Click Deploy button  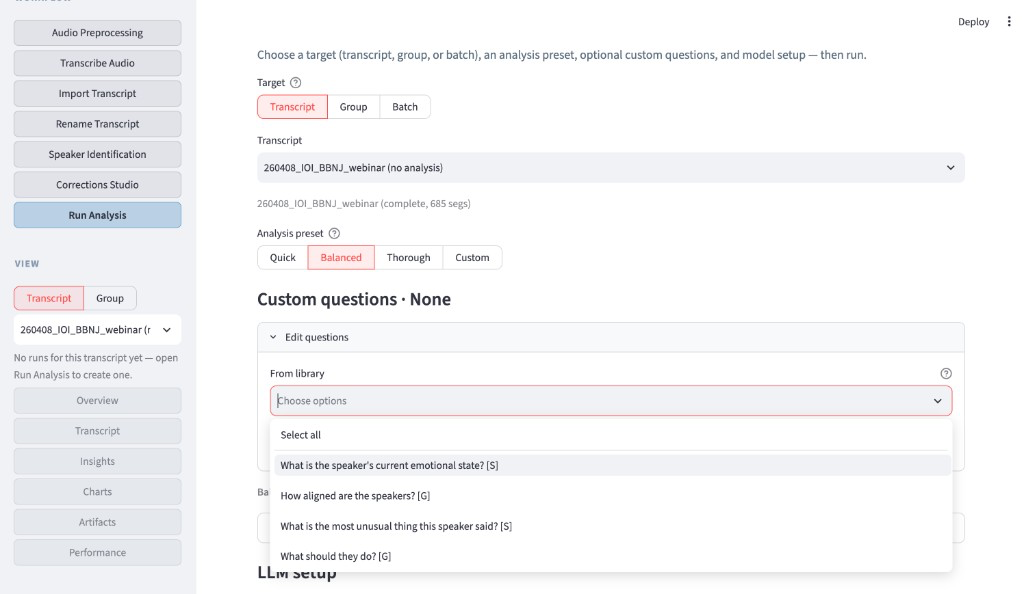(x=973, y=22)
